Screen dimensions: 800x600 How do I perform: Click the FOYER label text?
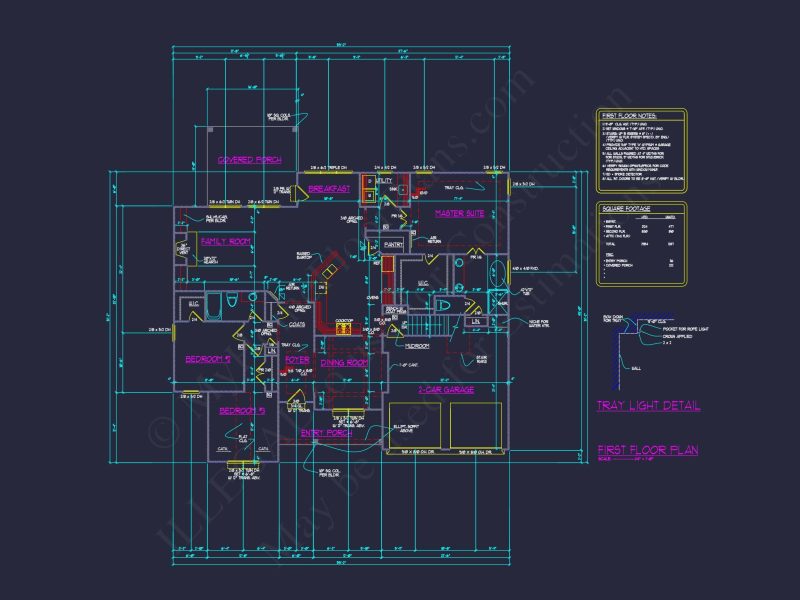(x=297, y=360)
